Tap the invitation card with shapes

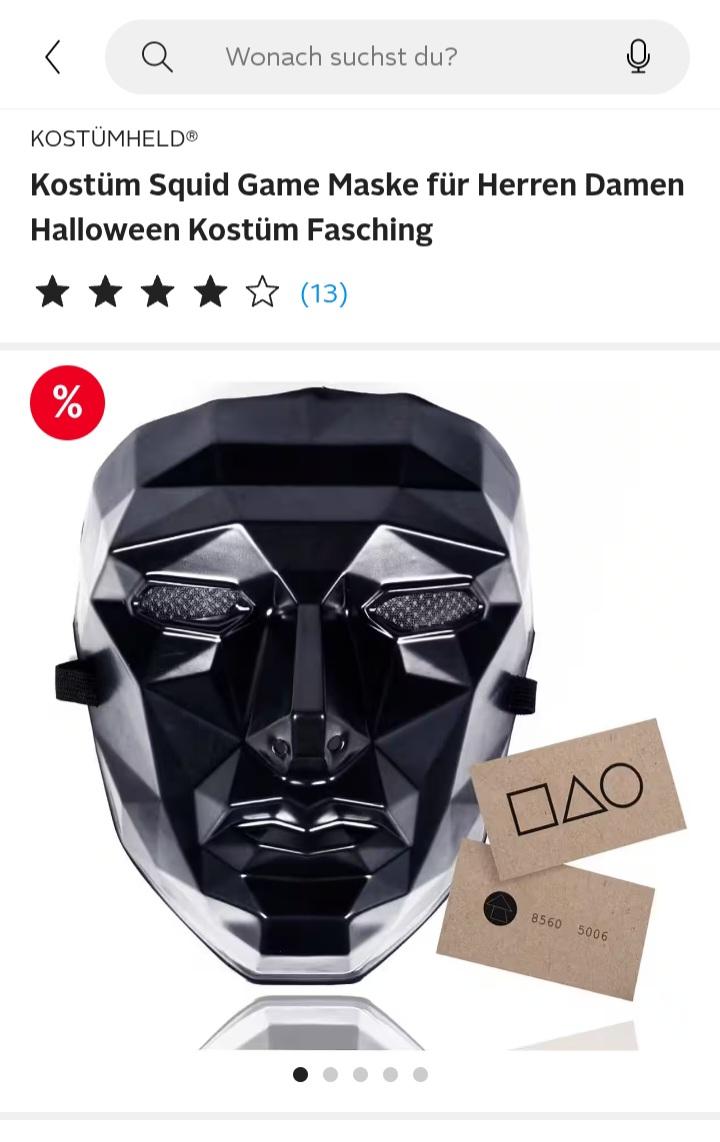click(579, 798)
